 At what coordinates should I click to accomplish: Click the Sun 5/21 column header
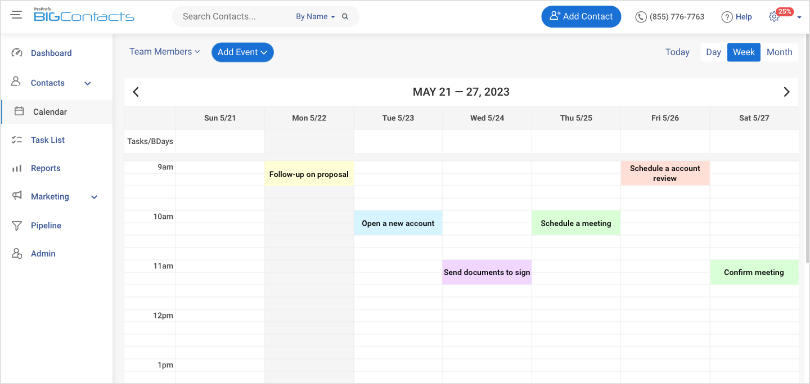pos(220,118)
